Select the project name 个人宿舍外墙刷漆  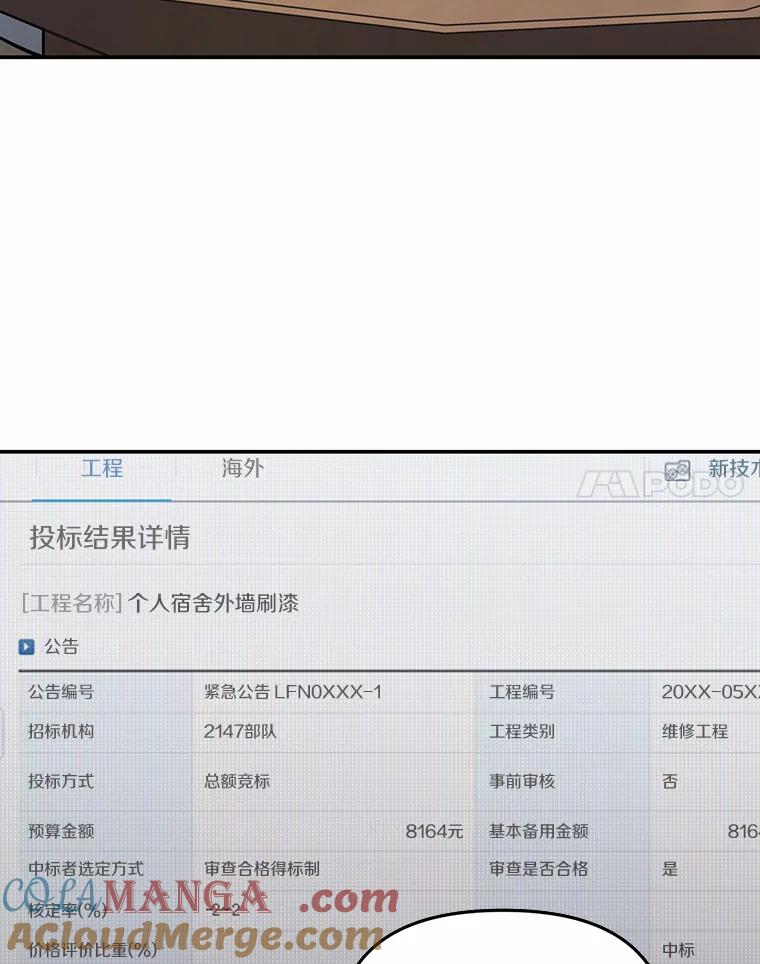(213, 603)
